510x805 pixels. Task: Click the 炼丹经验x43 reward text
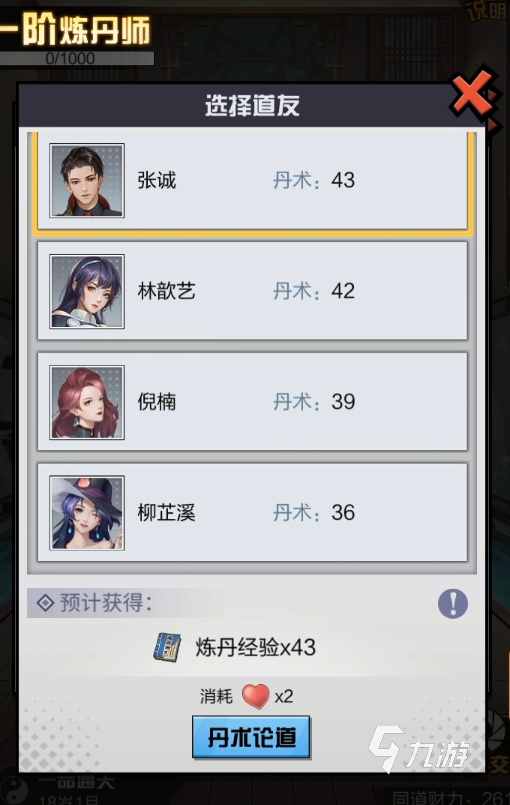(x=255, y=647)
